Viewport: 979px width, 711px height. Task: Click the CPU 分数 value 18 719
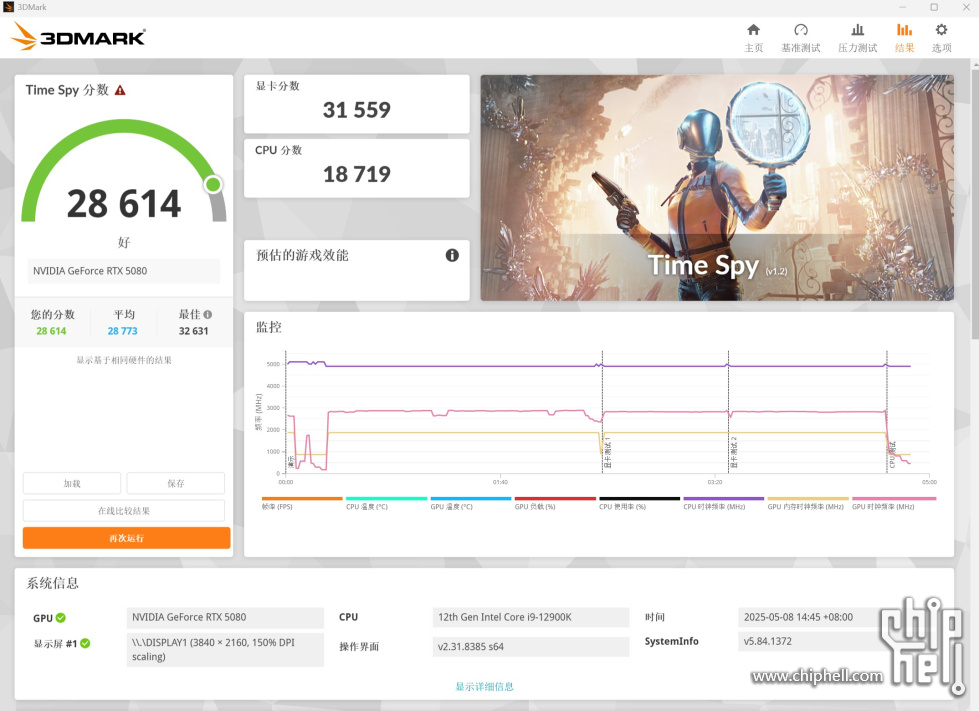[357, 174]
